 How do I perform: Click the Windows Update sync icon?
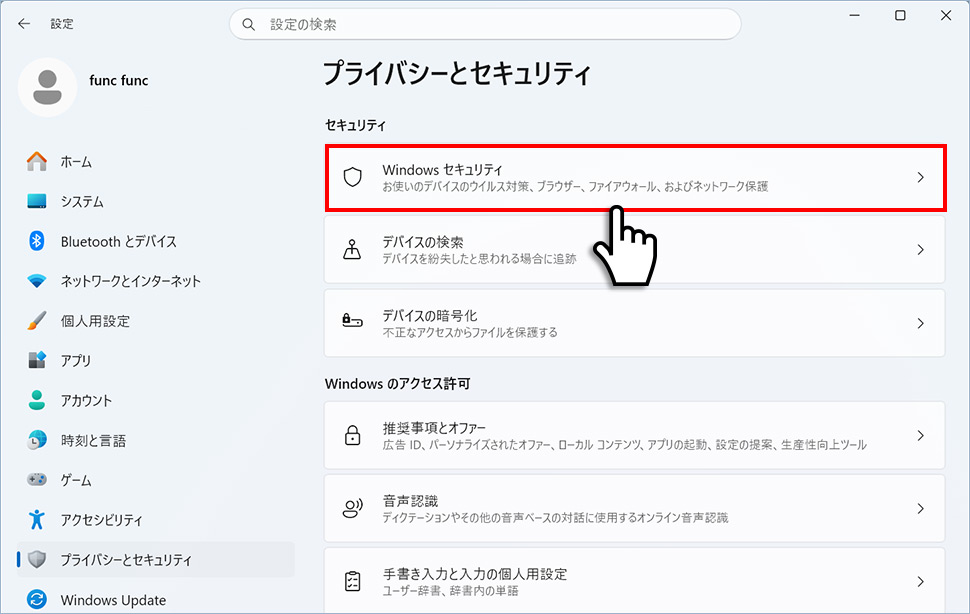tap(36, 599)
